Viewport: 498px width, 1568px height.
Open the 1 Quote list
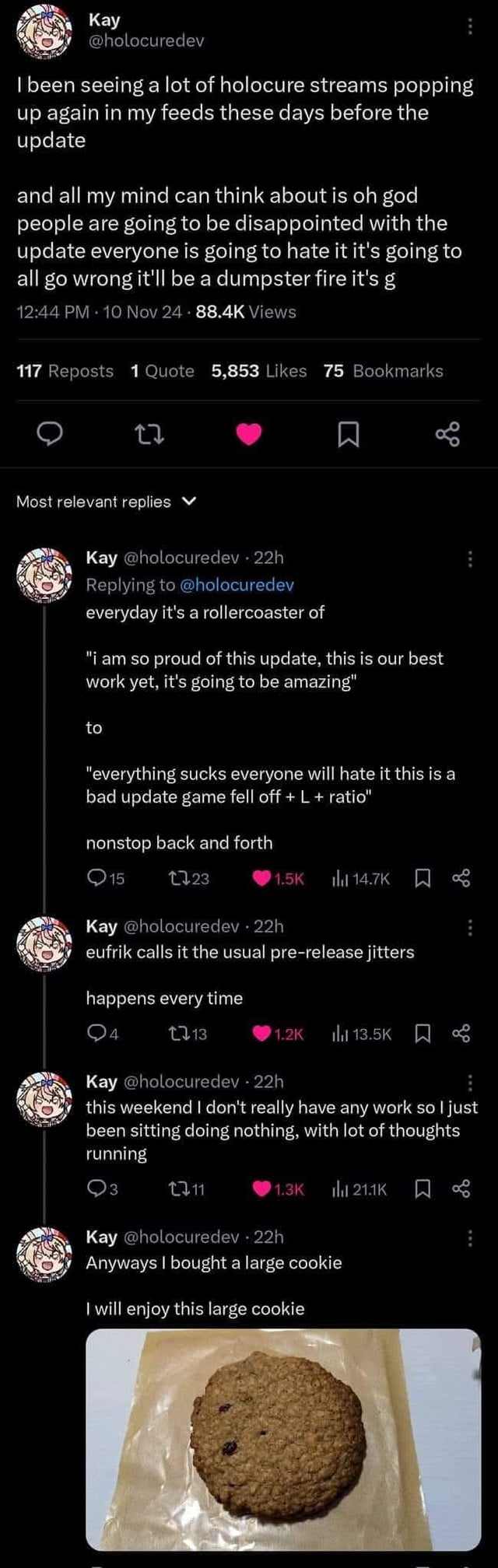pos(163,371)
